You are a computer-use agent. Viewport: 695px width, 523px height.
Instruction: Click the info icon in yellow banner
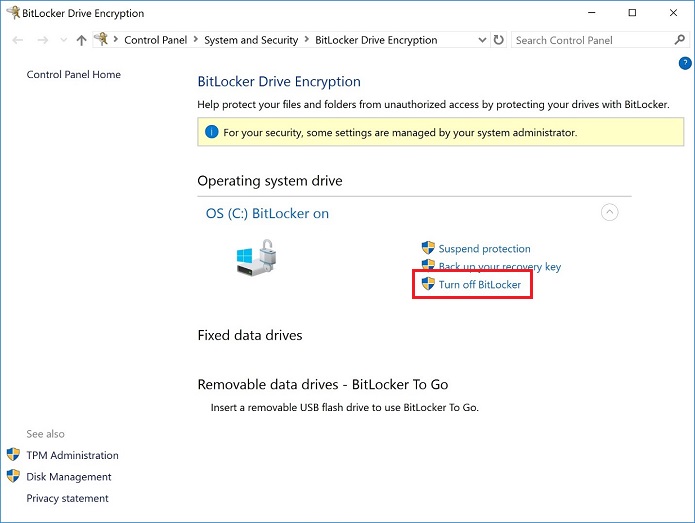point(211,132)
